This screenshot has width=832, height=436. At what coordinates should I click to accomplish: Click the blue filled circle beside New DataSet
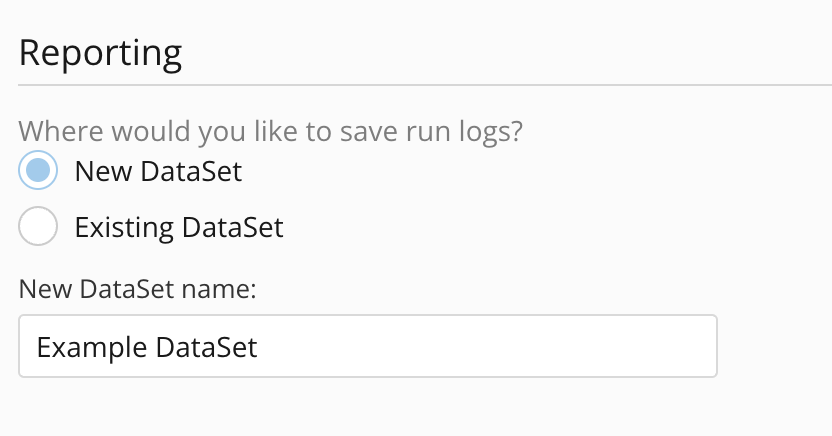point(38,171)
